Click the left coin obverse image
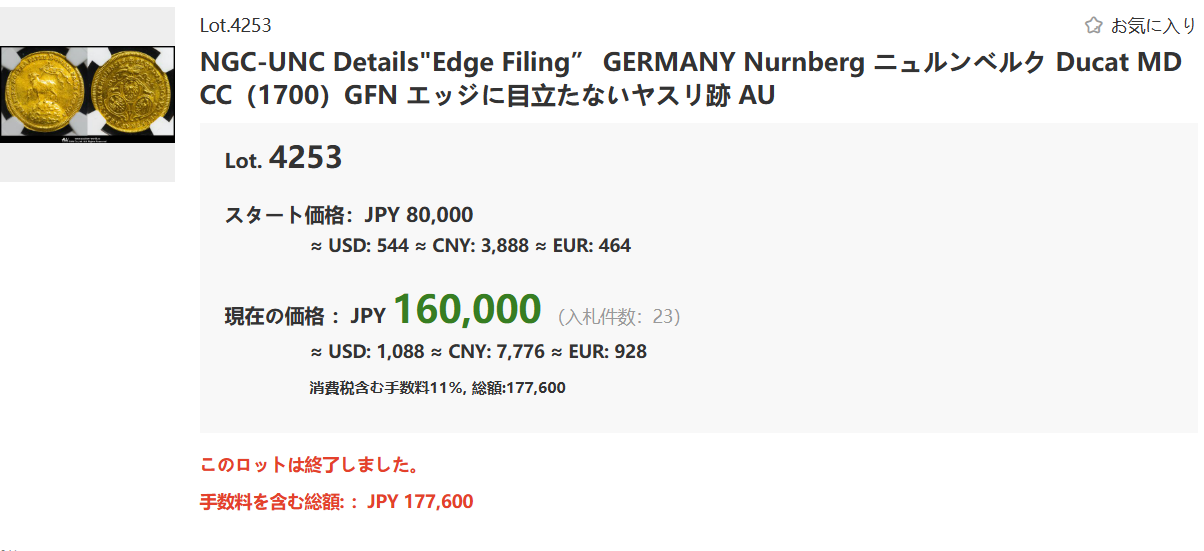Image resolution: width=1204 pixels, height=551 pixels. click(x=43, y=95)
